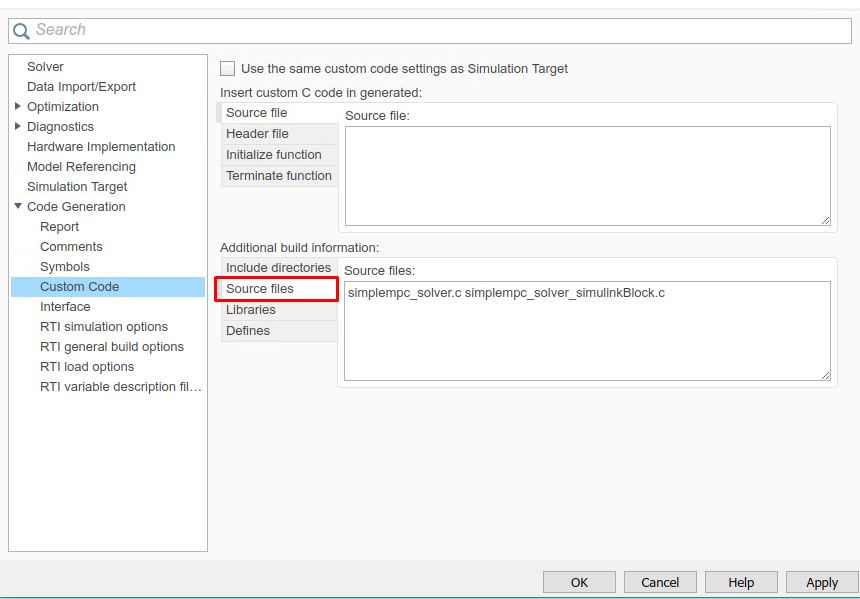Click the Help button
860x599 pixels.
[741, 582]
